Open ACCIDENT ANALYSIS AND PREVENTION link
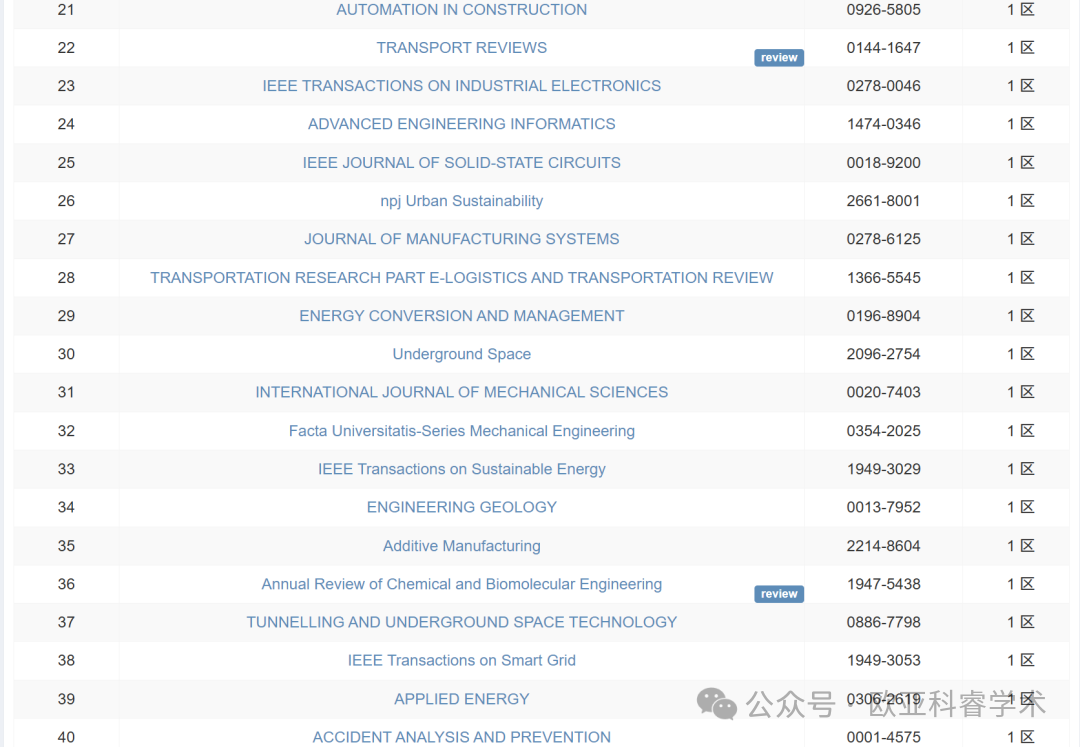Image resolution: width=1080 pixels, height=747 pixels. [461, 737]
